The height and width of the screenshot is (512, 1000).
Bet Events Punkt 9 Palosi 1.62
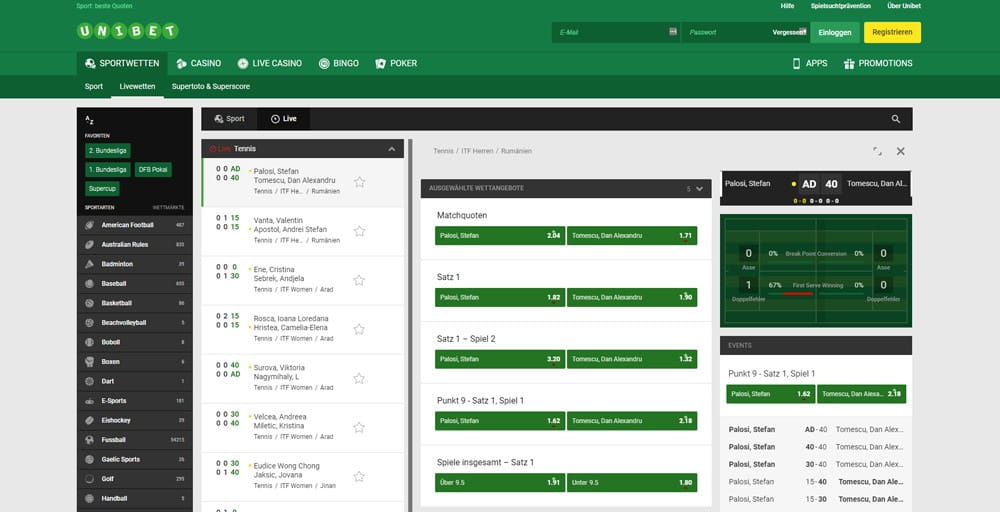coord(770,394)
